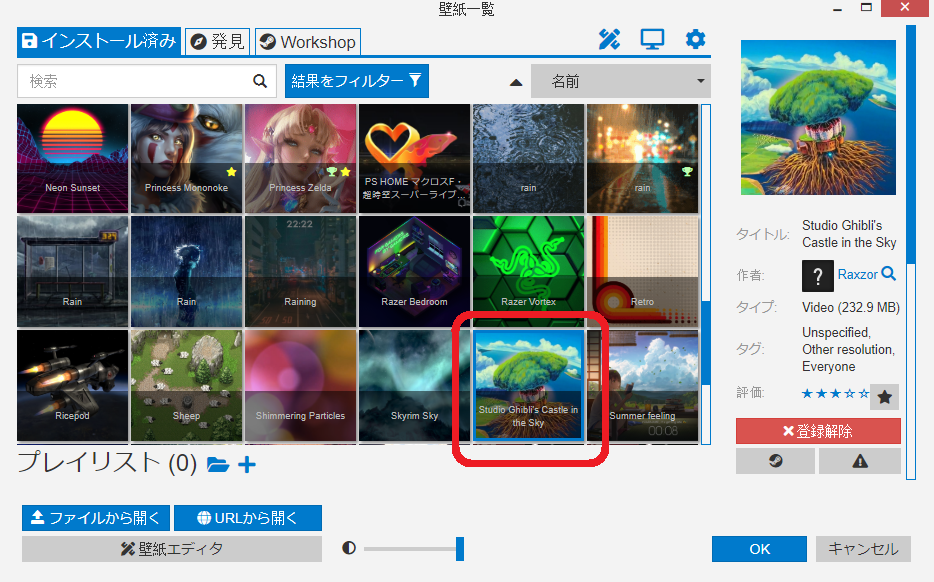Search for author Razxor via magnifier icon

click(x=889, y=273)
